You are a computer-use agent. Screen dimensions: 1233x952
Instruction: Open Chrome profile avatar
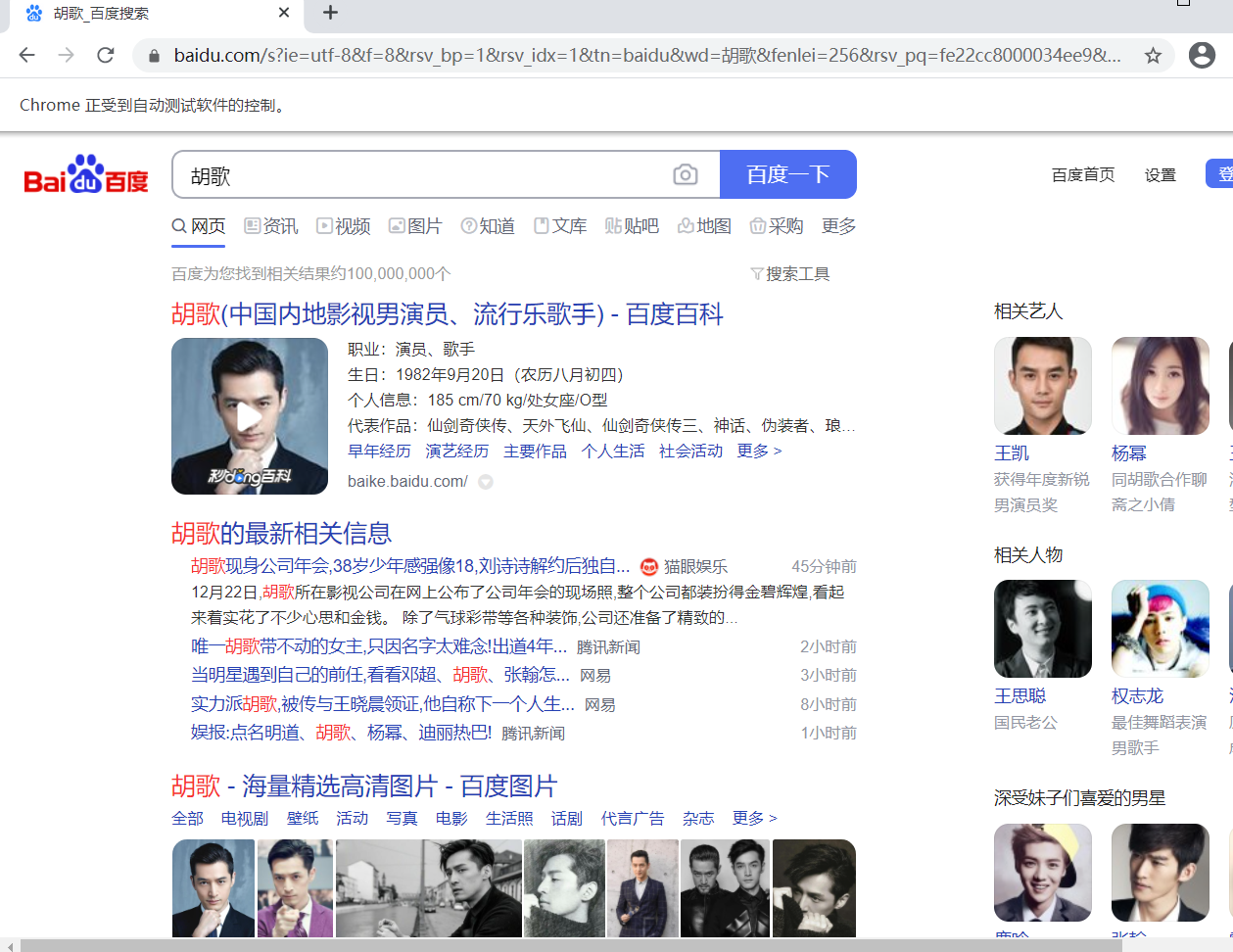(1202, 55)
